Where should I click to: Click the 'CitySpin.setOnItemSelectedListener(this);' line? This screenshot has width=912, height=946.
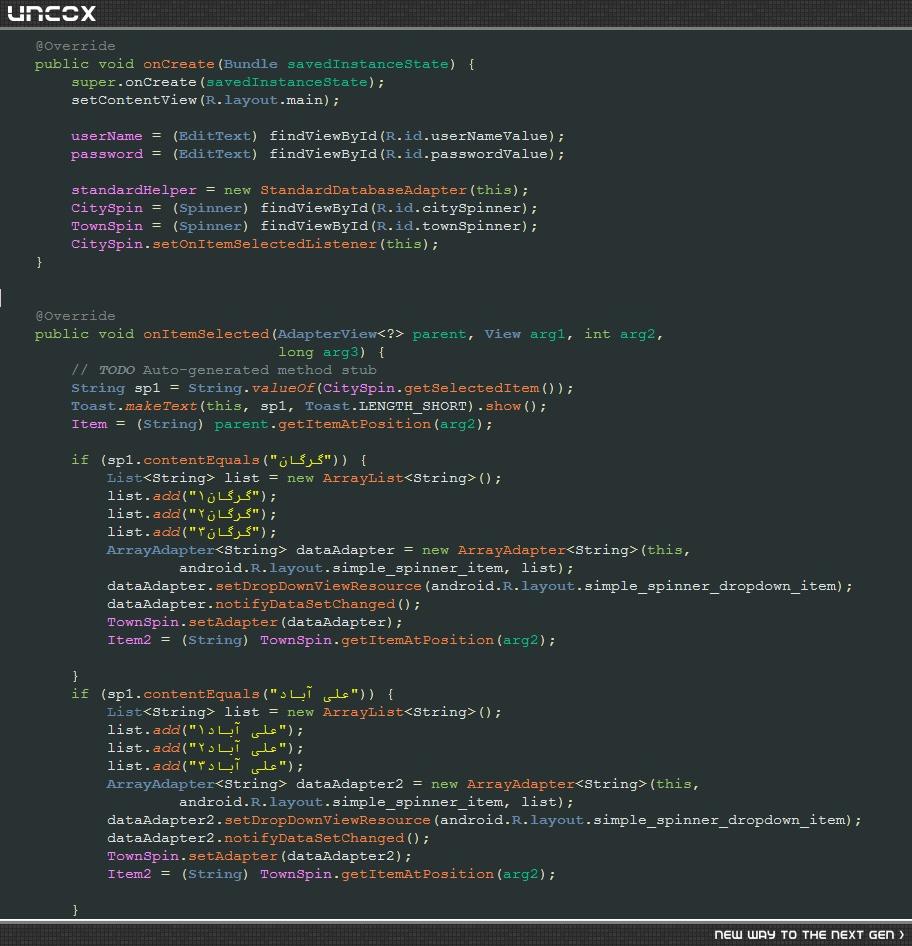[255, 244]
